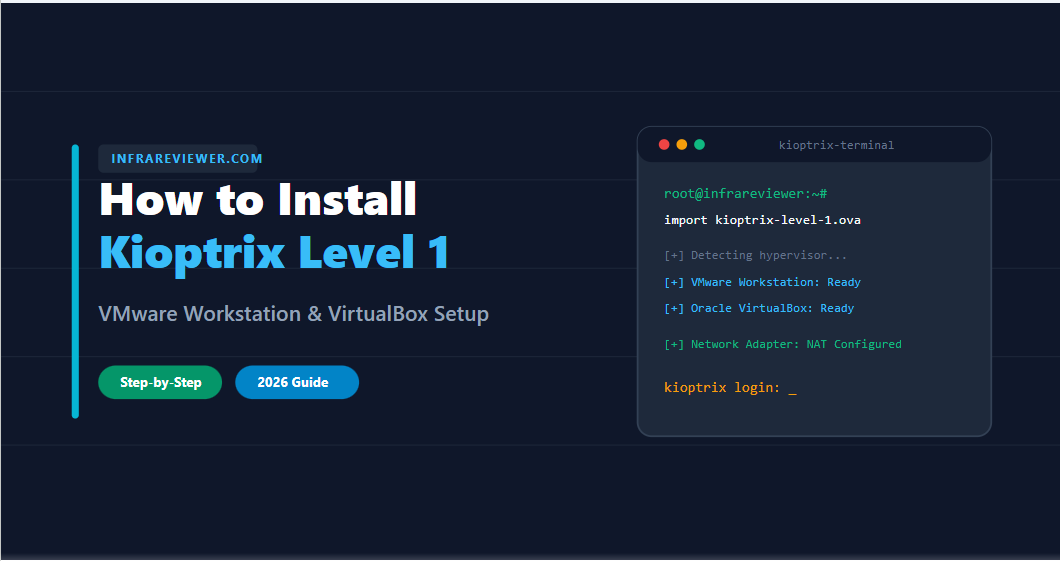Click the 'Kioptrix Level 1' heading
This screenshot has height=561, width=1060.
[274, 253]
